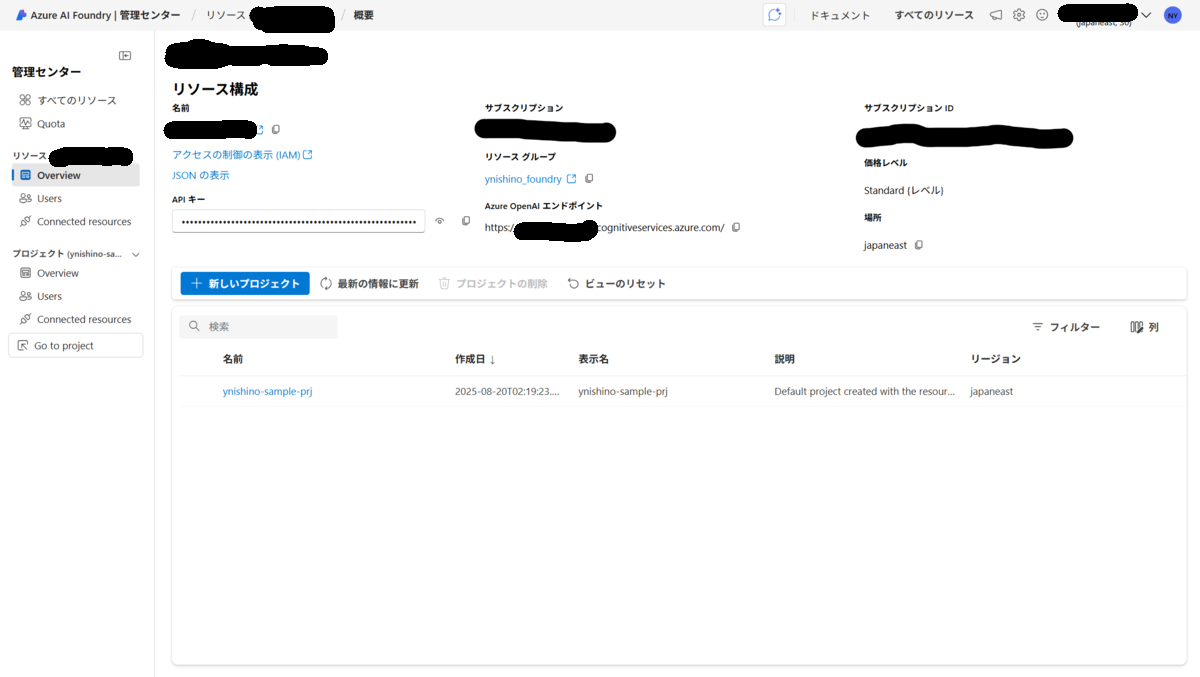
Task: Click the 表示名 column header
Action: click(x=594, y=359)
